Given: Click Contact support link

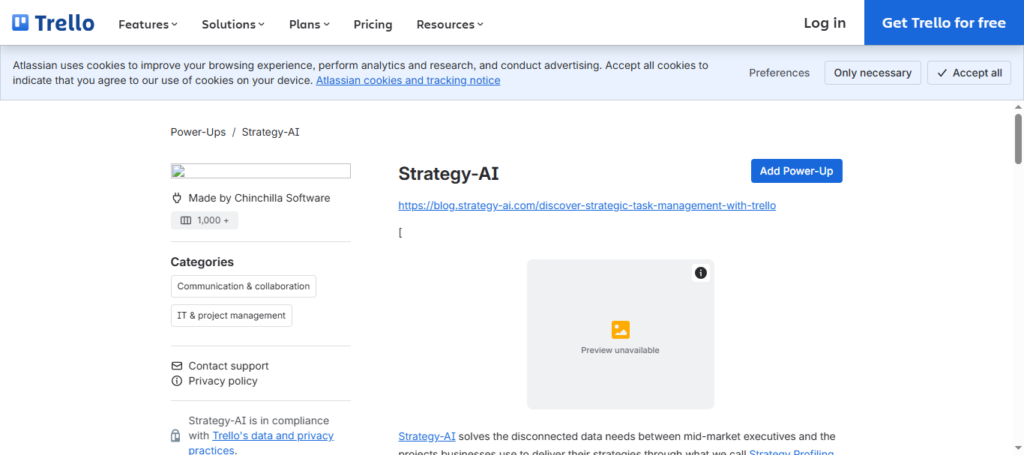Looking at the screenshot, I should 229,366.
